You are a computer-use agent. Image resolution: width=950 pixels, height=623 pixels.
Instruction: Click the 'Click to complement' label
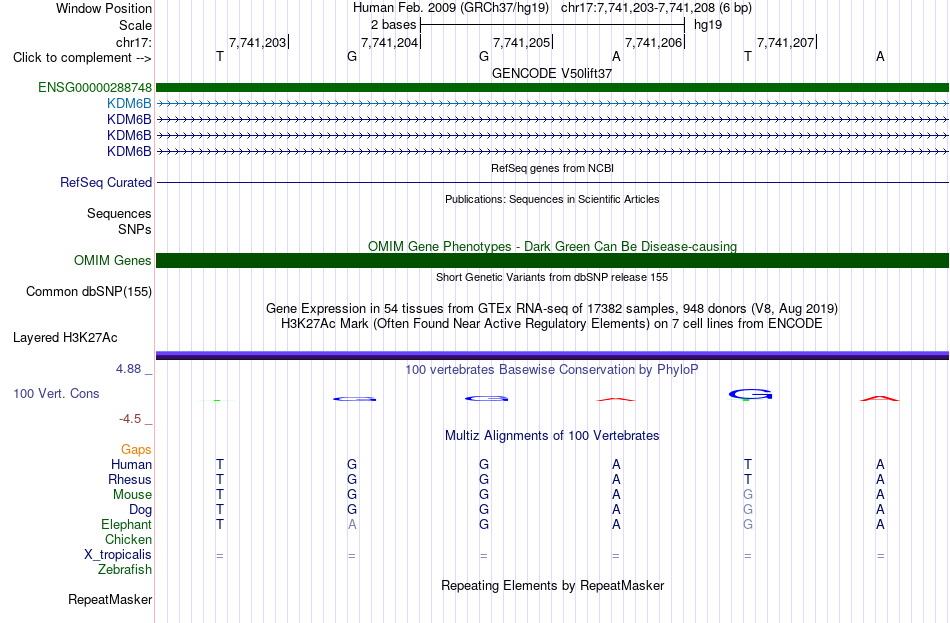82,58
